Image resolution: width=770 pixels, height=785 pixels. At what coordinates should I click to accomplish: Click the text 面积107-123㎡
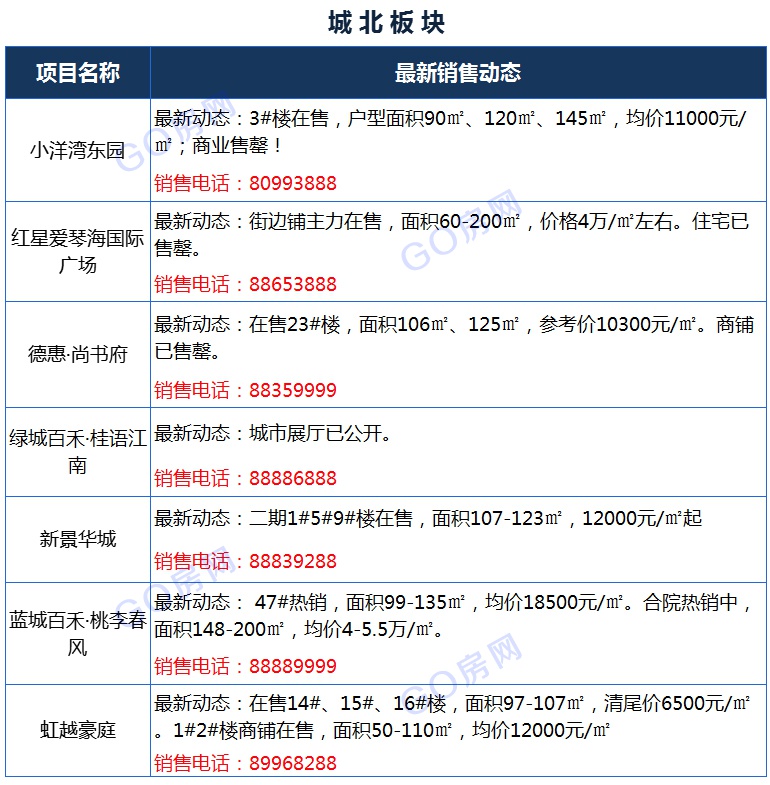(497, 519)
